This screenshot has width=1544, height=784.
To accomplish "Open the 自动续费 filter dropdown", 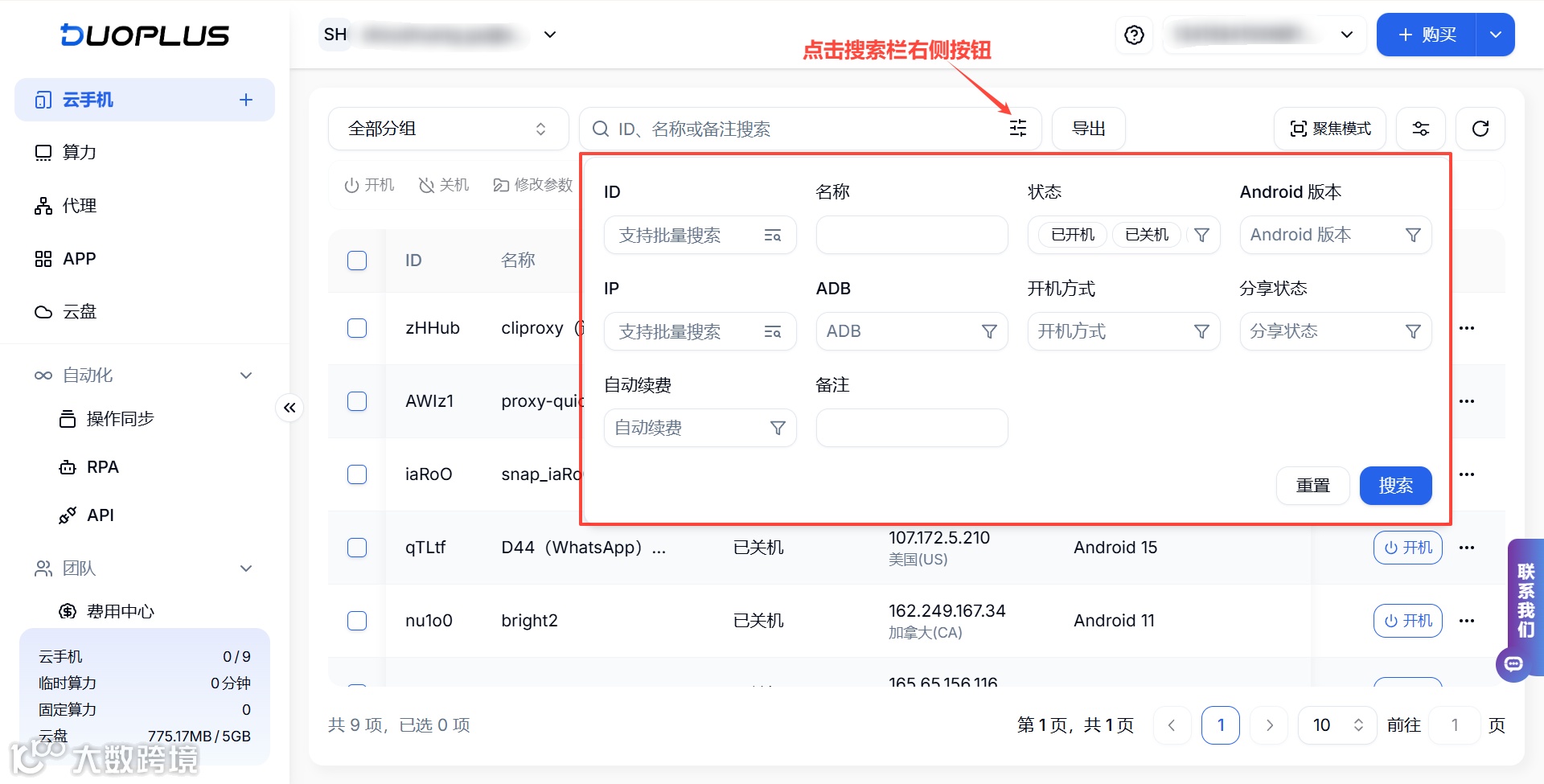I will [x=700, y=428].
